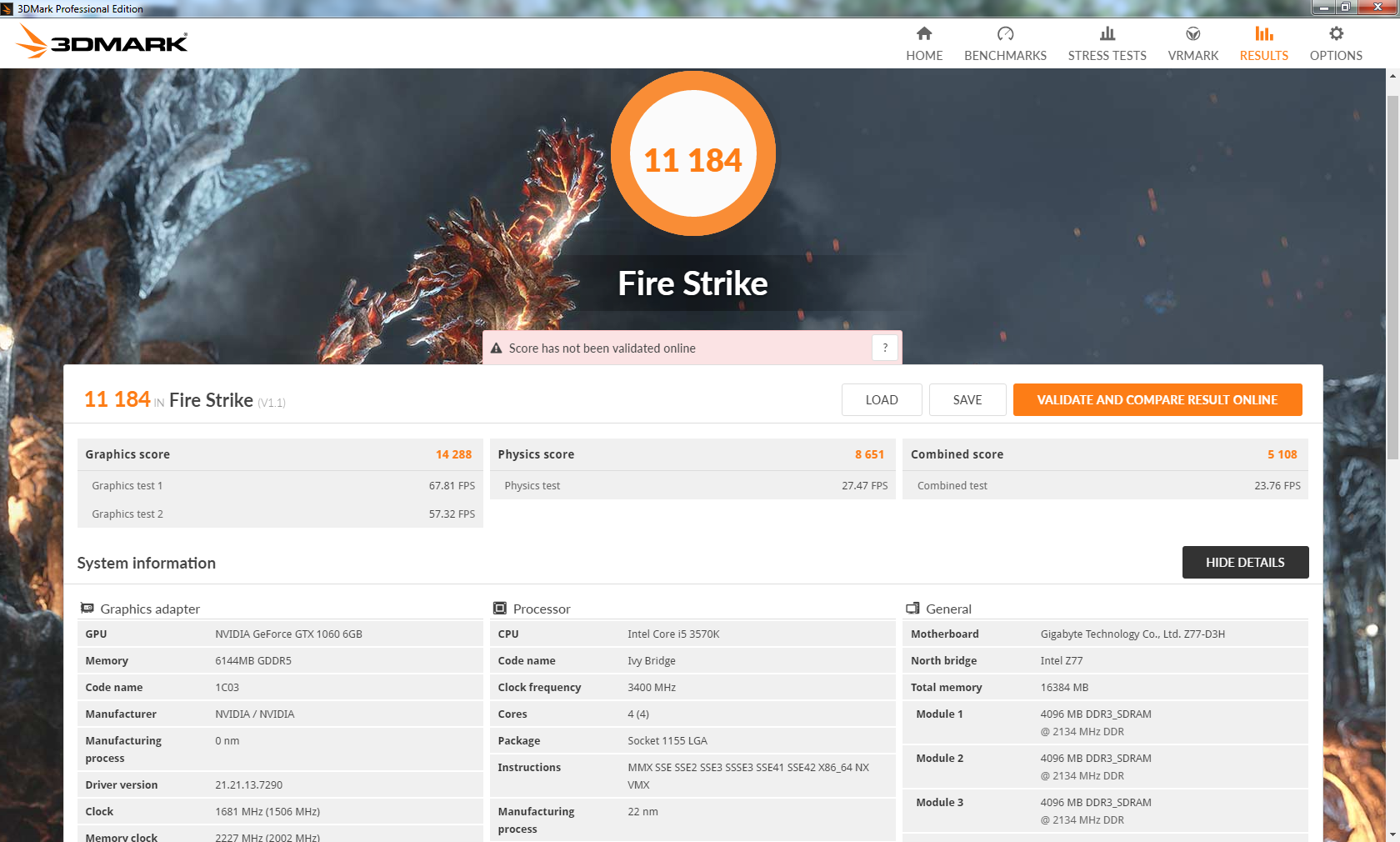Viewport: 1400px width, 842px height.
Task: Click the Combined score value 5 108
Action: pos(1282,454)
